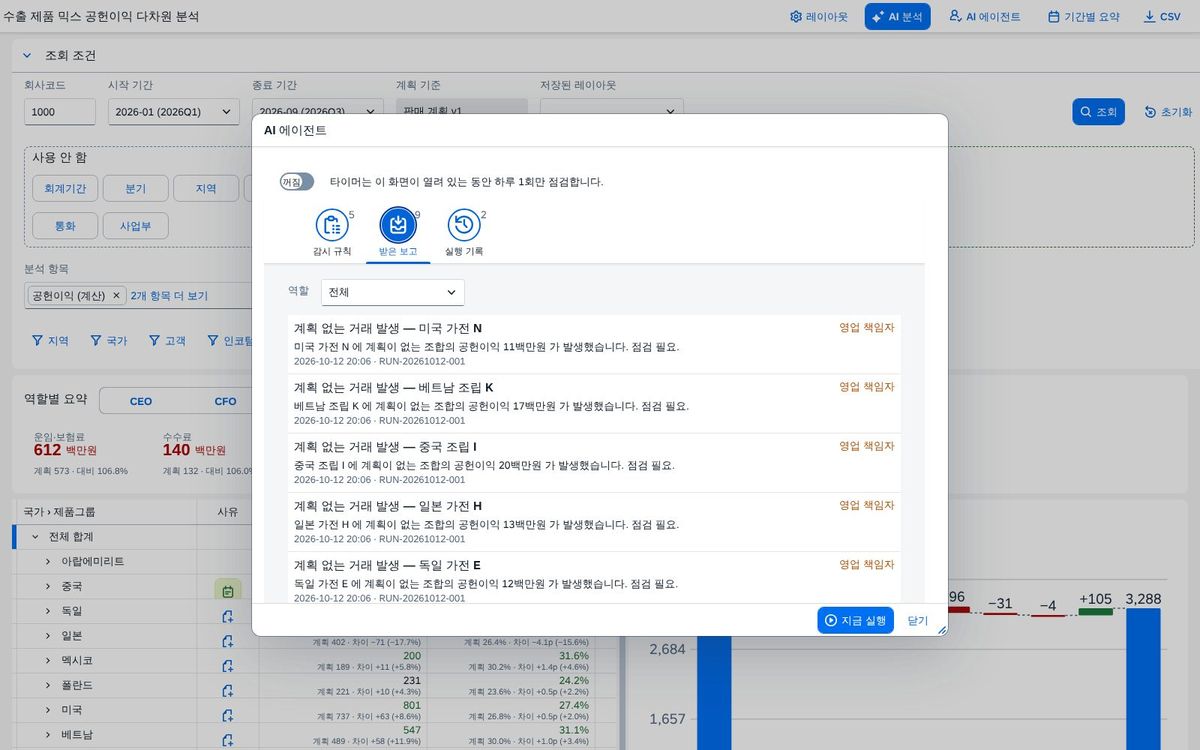Add a reason note for 베트남 row
Screen dimensions: 1200x750
coord(228,740)
